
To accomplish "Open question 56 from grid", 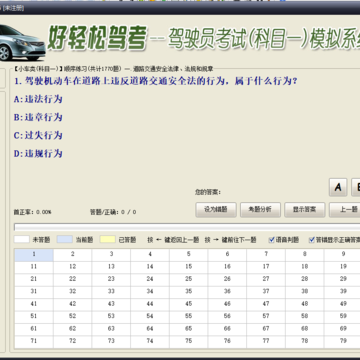I will [x=227, y=316].
